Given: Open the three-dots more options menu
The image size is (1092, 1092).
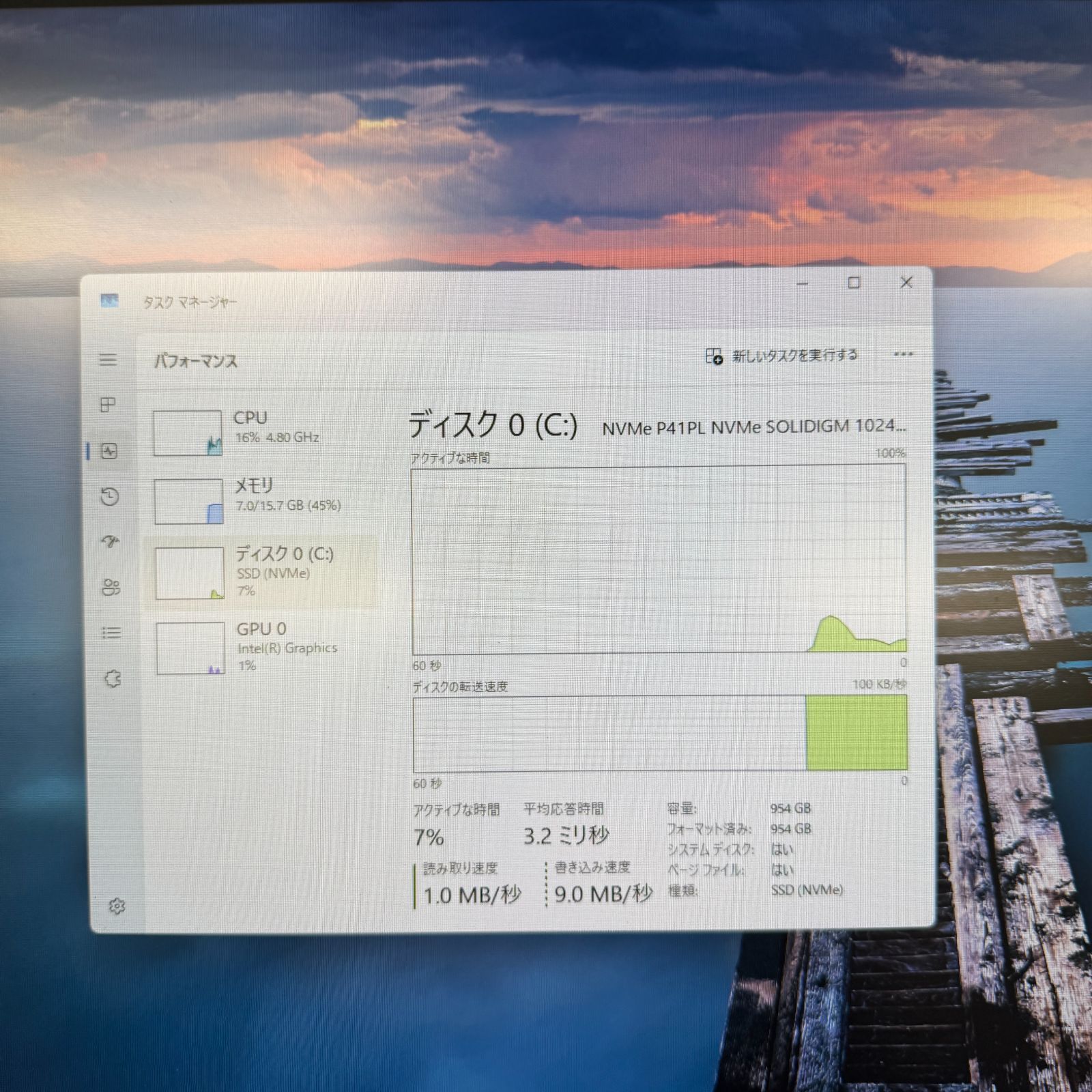Looking at the screenshot, I should coord(903,354).
